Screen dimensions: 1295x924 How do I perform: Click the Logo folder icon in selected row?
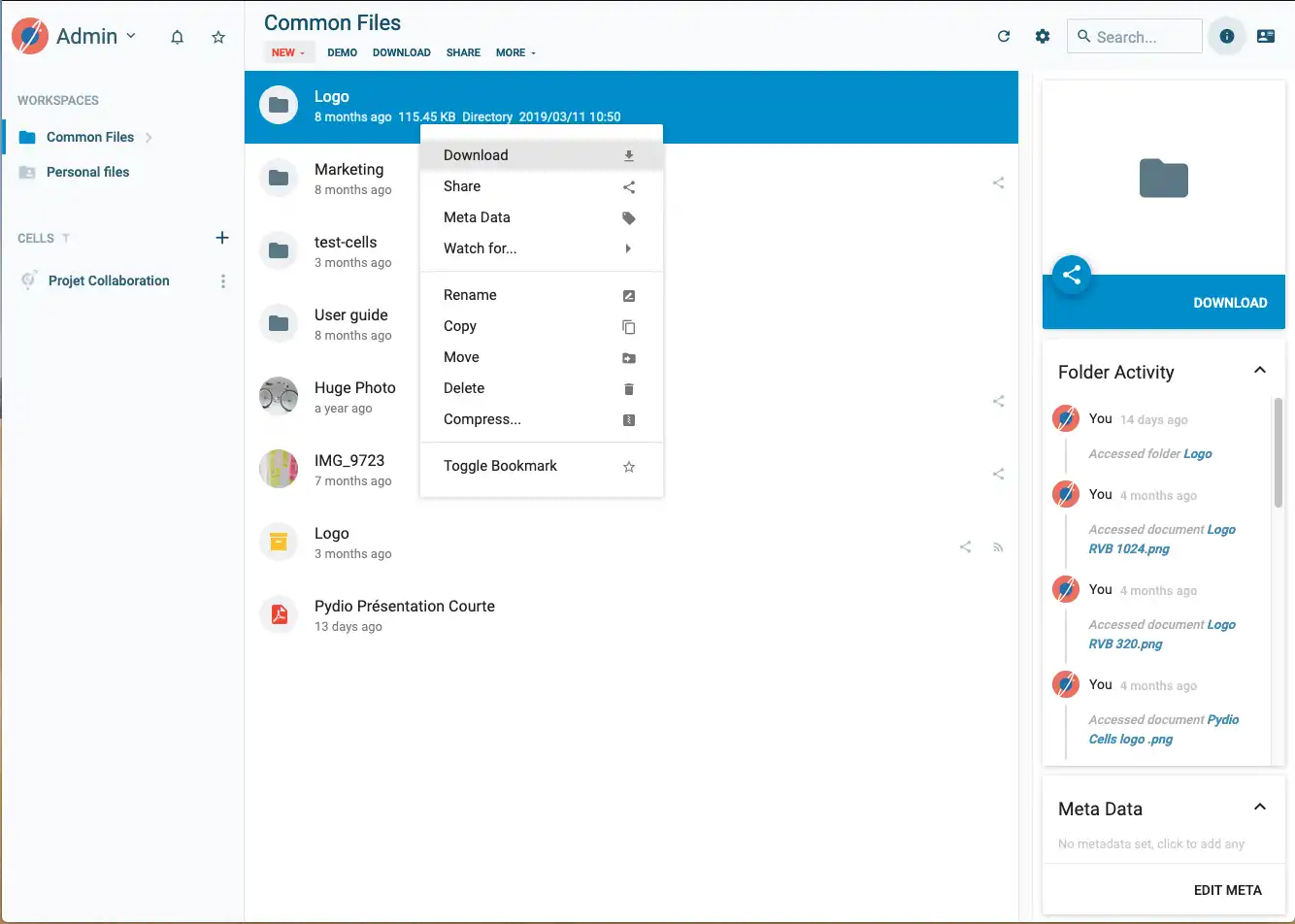click(279, 105)
